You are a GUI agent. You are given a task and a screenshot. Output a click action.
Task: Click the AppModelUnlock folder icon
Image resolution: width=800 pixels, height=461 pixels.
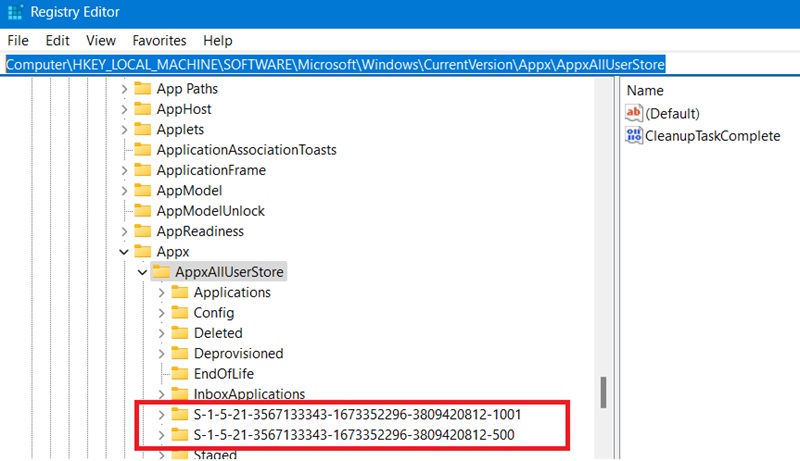coord(142,211)
